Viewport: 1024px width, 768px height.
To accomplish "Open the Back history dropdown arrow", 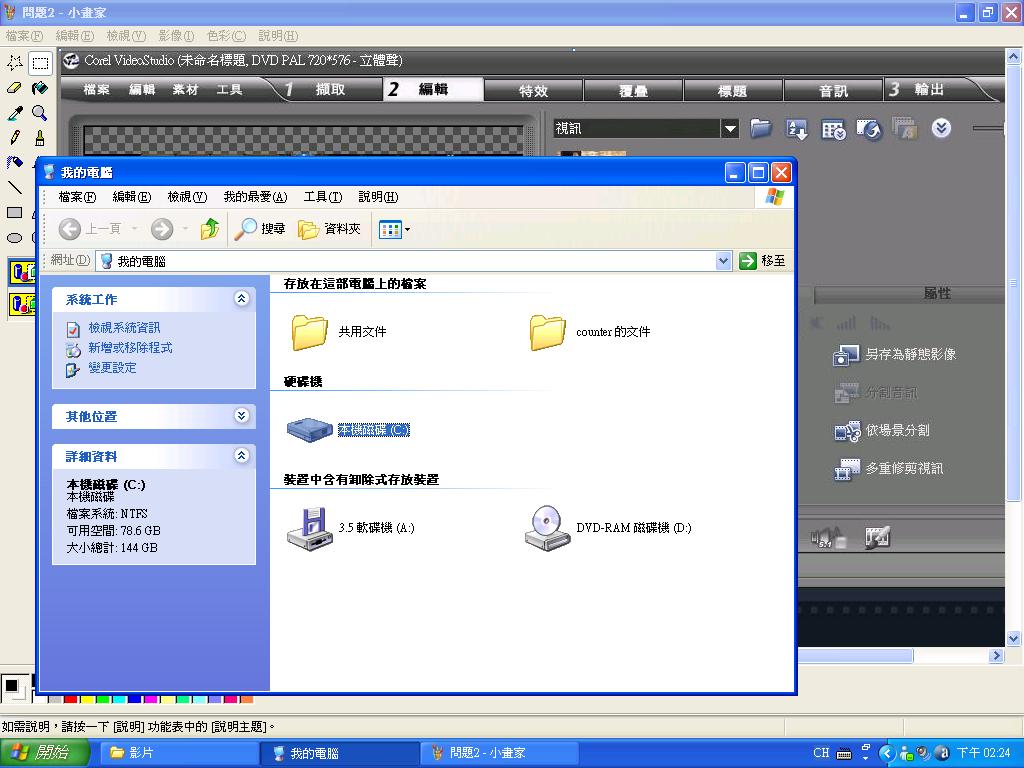I will [135, 229].
